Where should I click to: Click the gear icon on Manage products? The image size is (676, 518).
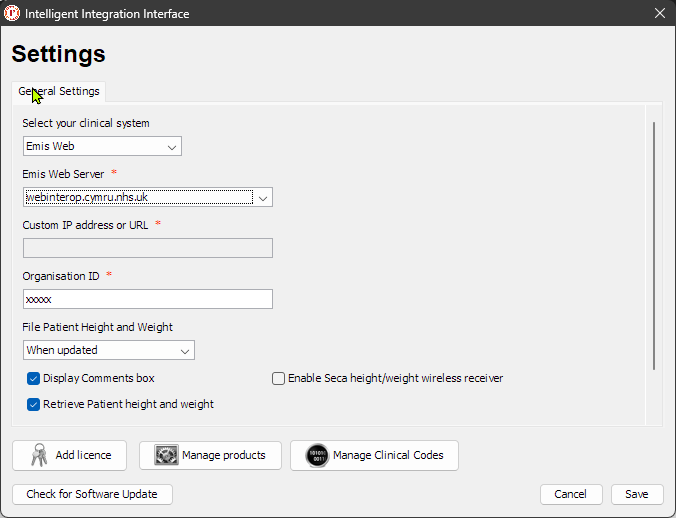click(166, 455)
